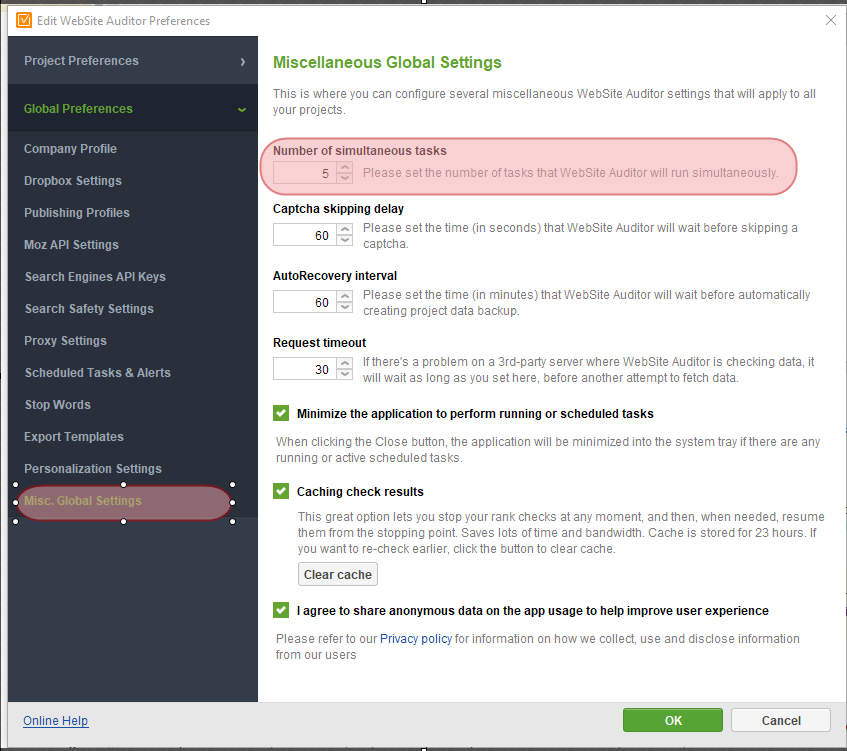Screen dimensions: 847x751
Task: Click the Request timeout field
Action: pyautogui.click(x=305, y=368)
